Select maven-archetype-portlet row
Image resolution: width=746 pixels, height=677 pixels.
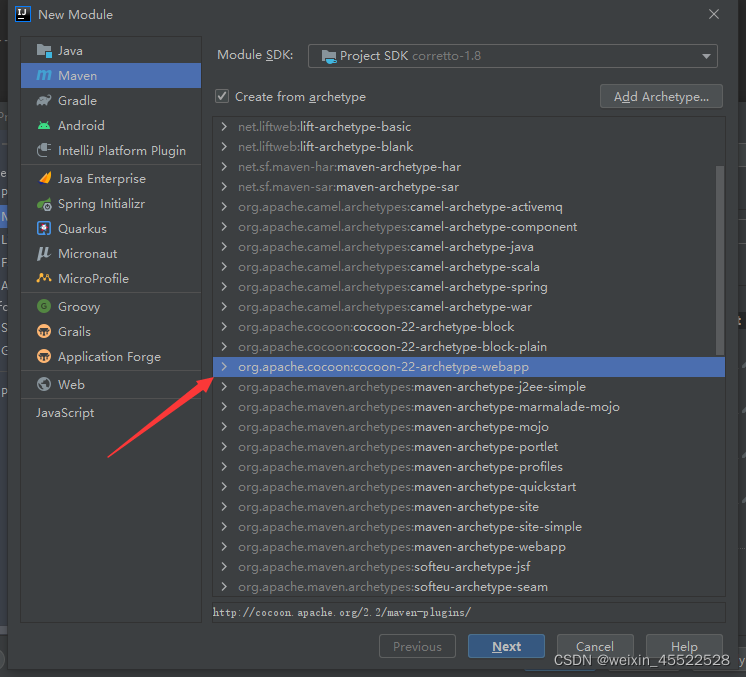coord(469,447)
